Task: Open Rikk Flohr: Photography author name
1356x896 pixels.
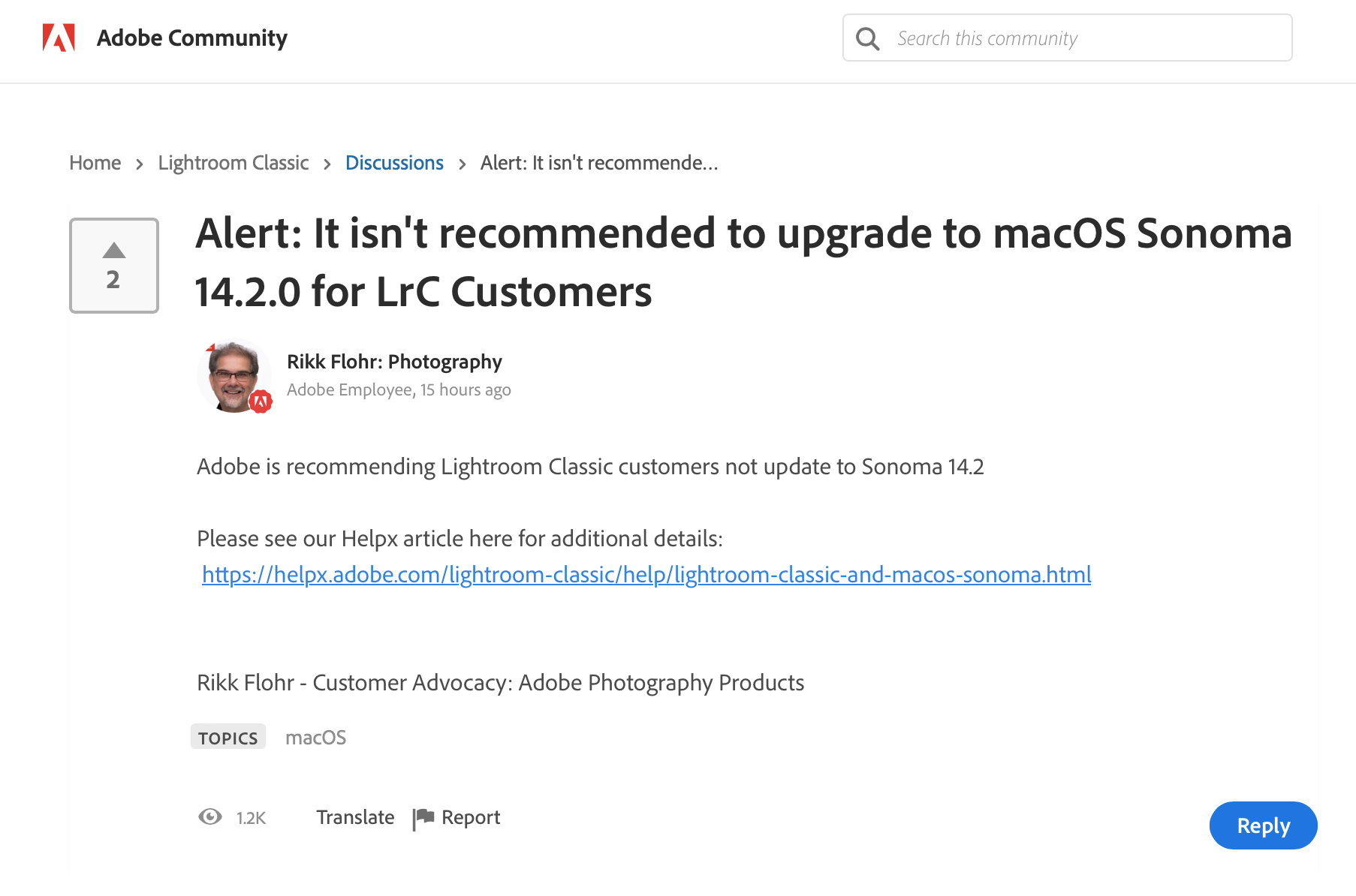Action: [394, 362]
